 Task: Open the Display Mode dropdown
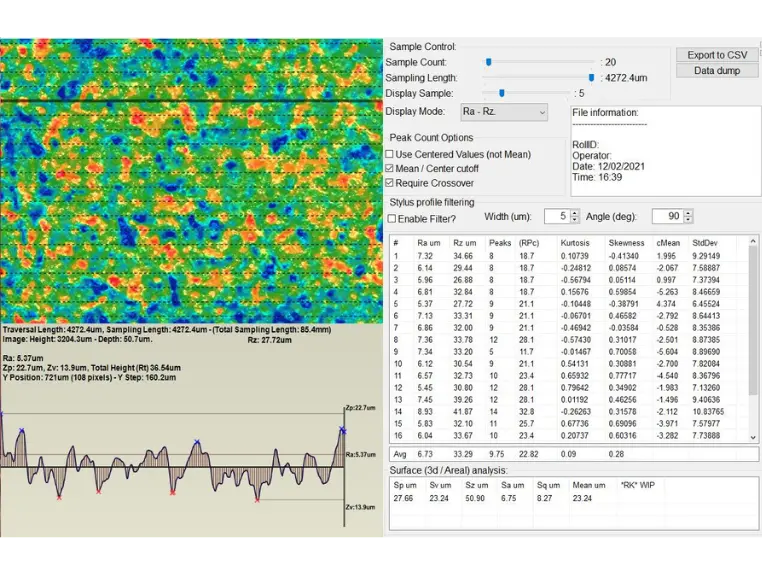click(504, 112)
